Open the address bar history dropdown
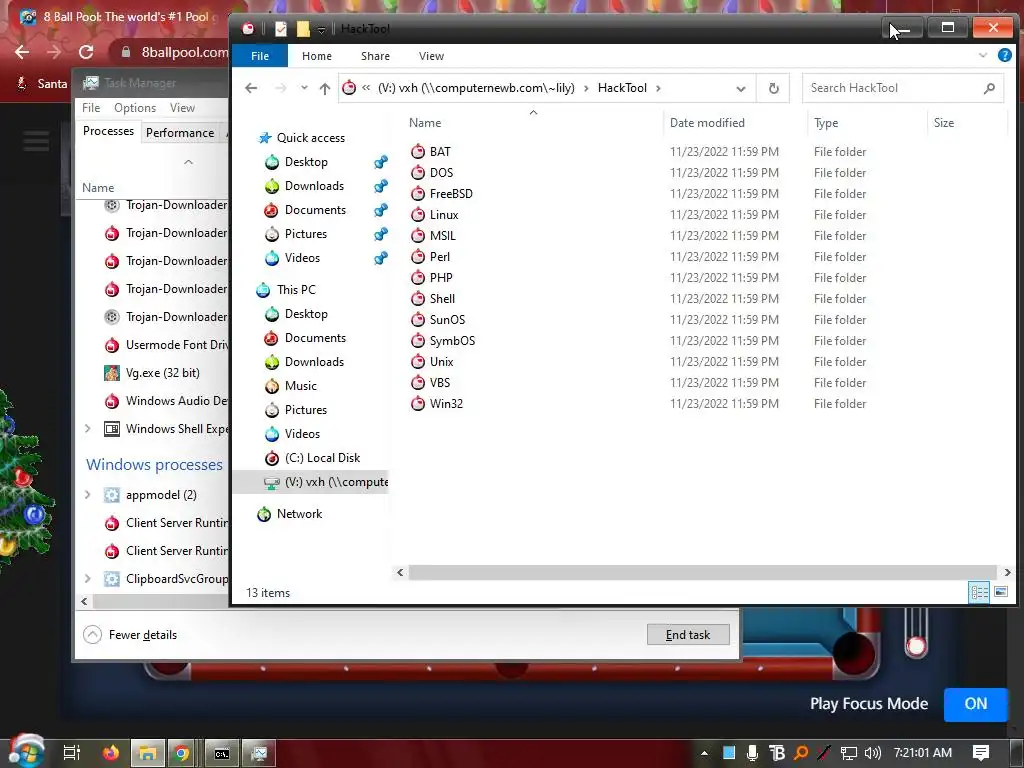Screen dimensions: 1024x768 click(x=741, y=88)
